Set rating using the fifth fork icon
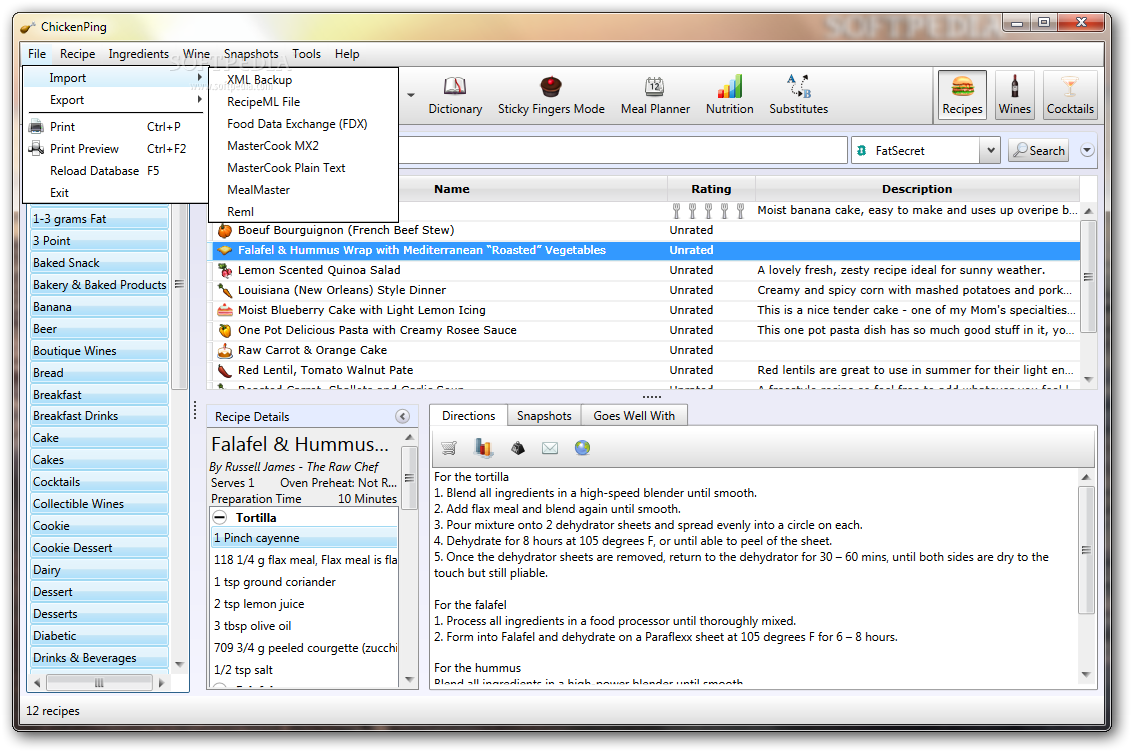1132x752 pixels. pyautogui.click(x=740, y=211)
